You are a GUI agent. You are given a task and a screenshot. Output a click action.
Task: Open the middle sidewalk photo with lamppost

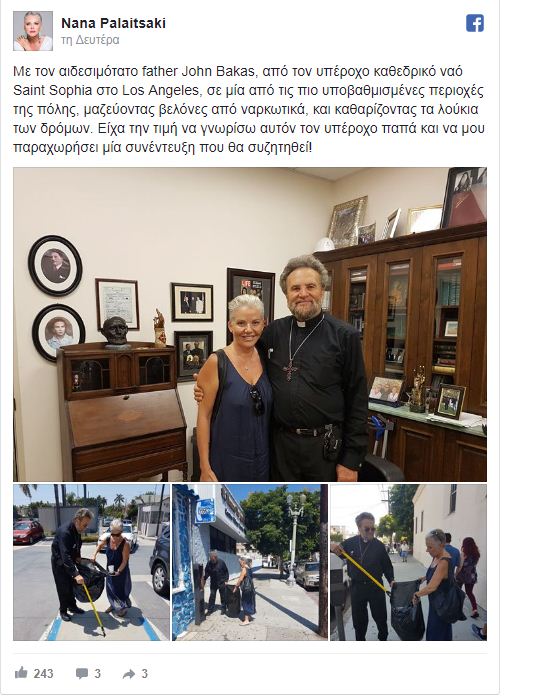point(250,562)
